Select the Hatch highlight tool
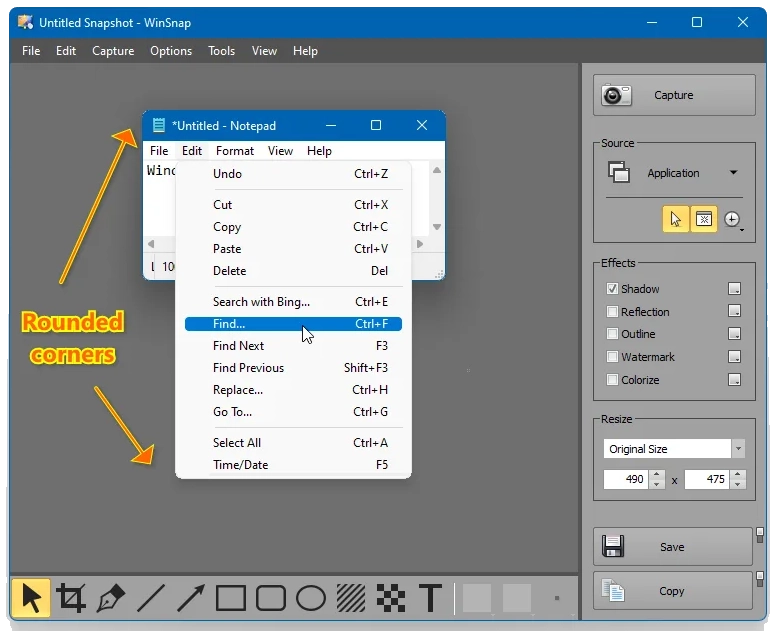Image resolution: width=775 pixels, height=631 pixels. (x=351, y=598)
